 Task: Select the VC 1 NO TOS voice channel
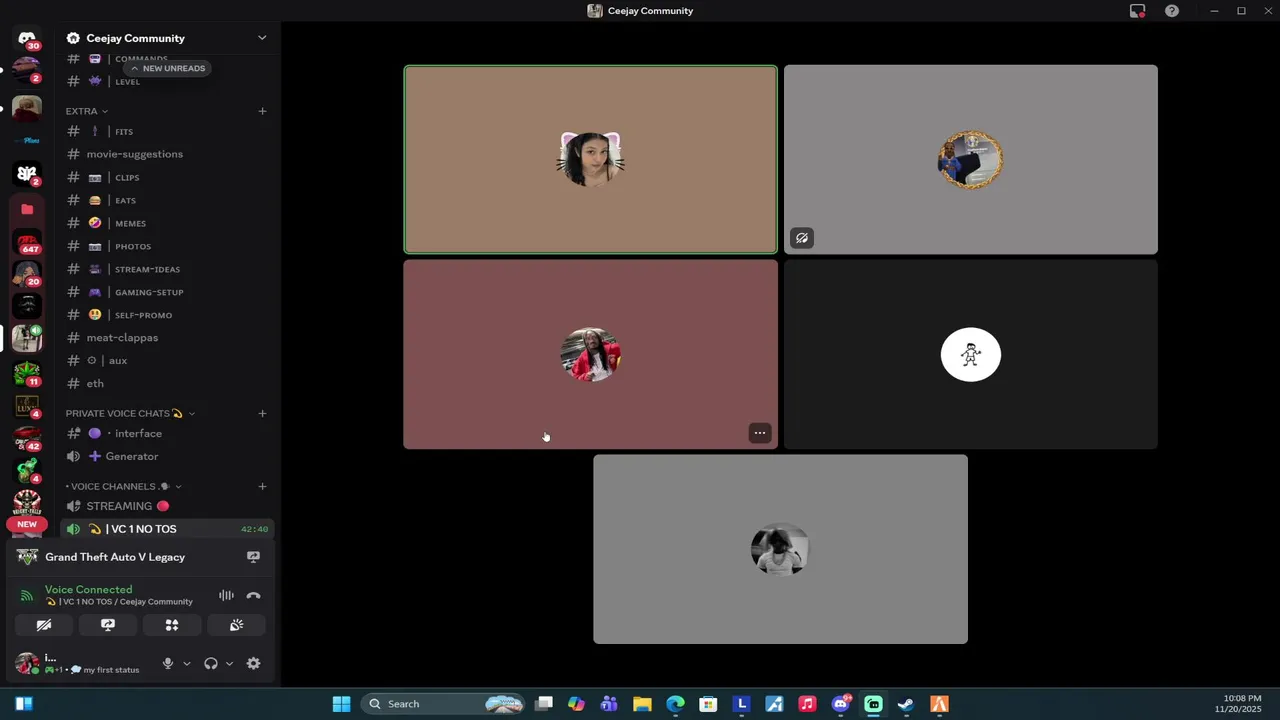click(x=167, y=529)
